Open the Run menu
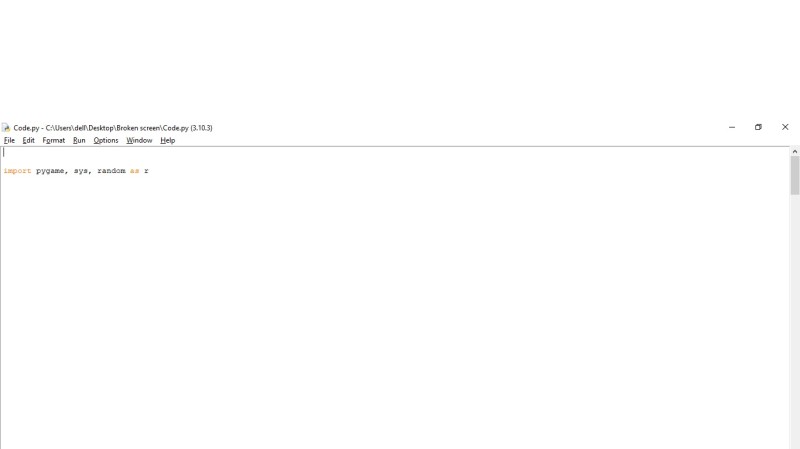800x449 pixels. pos(79,140)
